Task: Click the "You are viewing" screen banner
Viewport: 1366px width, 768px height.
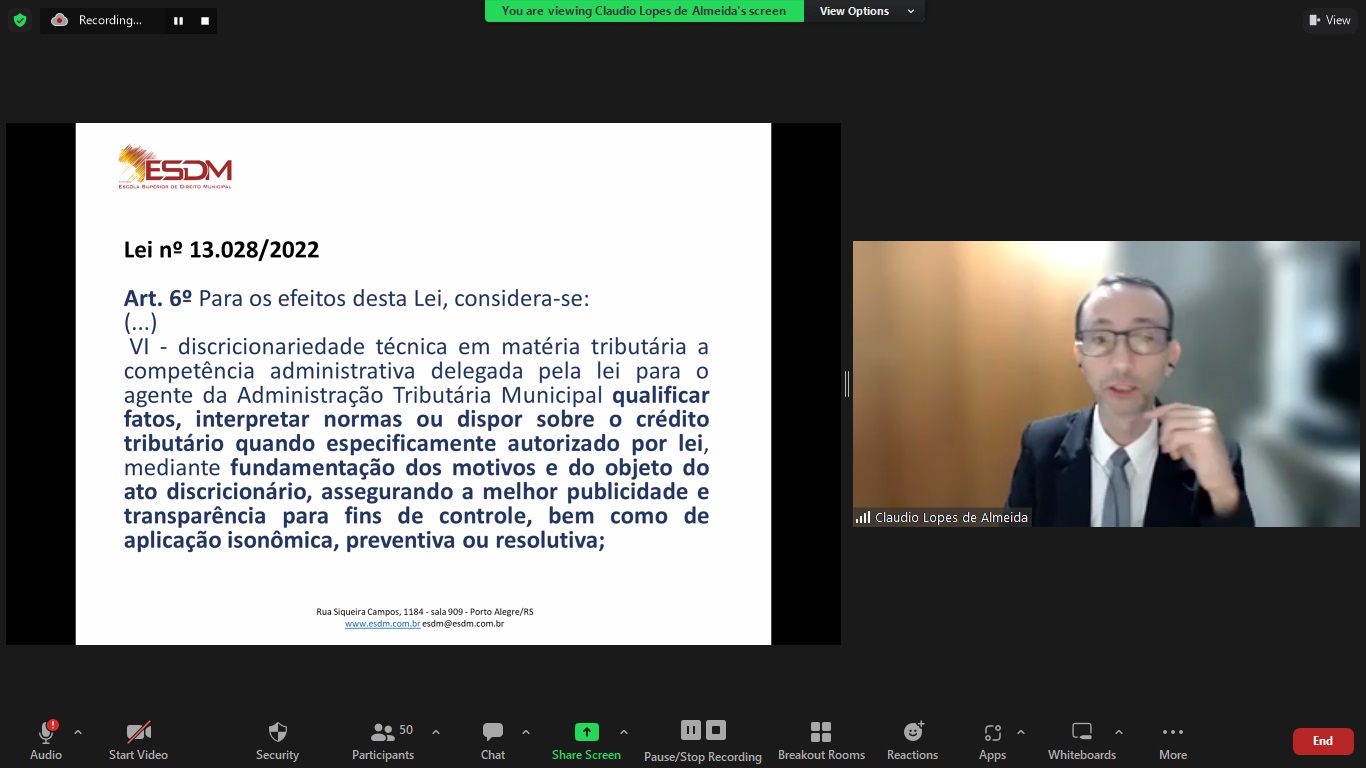Action: 644,11
